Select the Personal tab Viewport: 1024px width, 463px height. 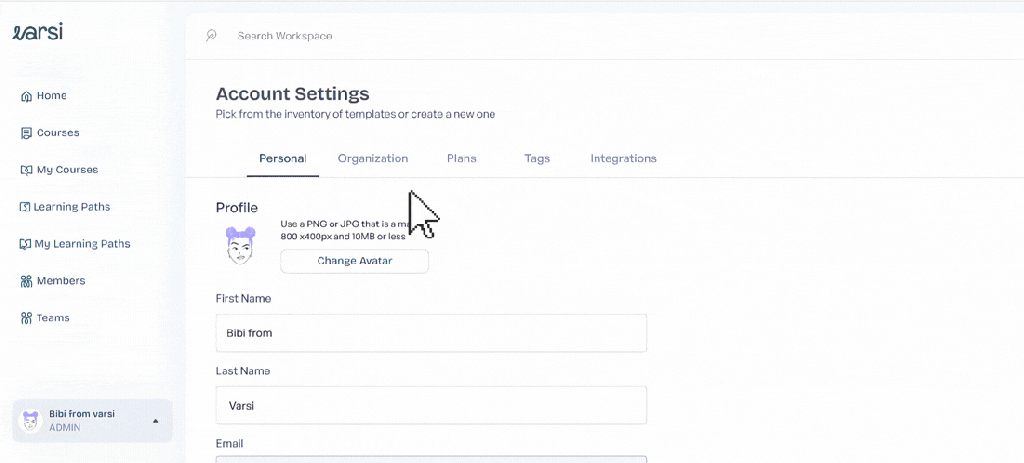point(283,159)
